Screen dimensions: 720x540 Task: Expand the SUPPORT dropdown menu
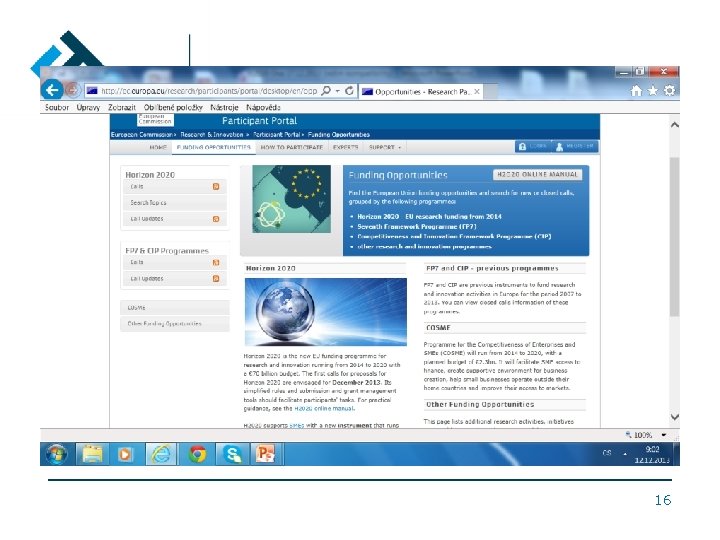pos(385,147)
